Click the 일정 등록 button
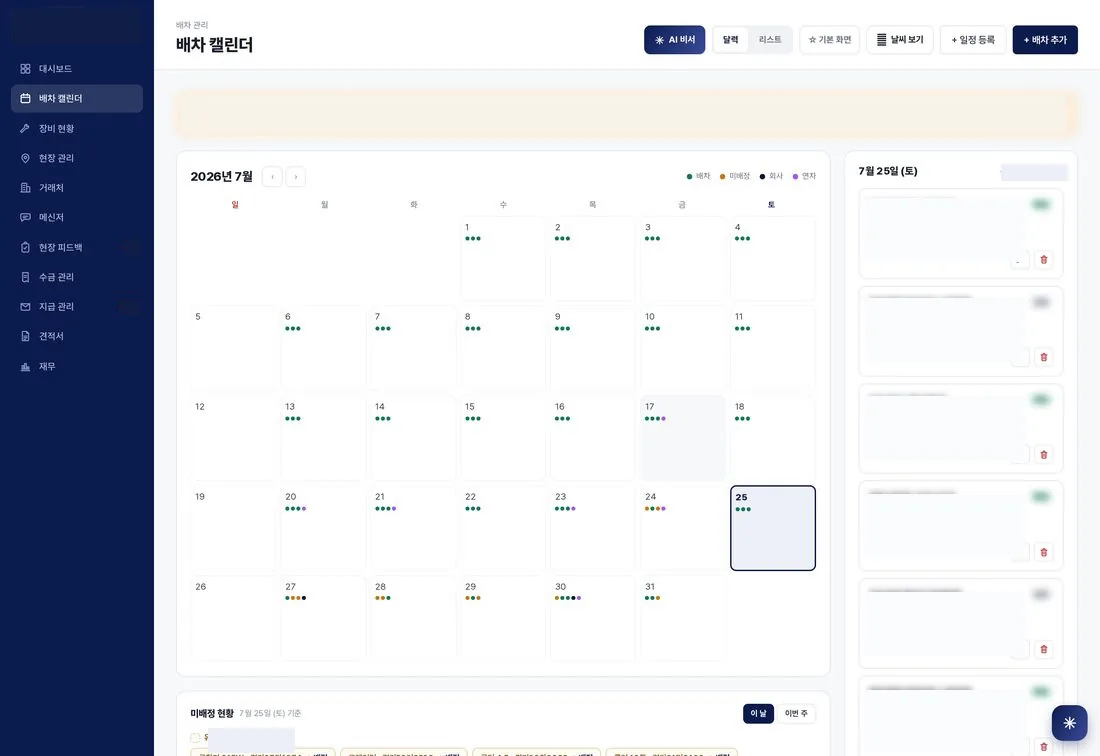Image resolution: width=1100 pixels, height=756 pixels. (973, 40)
